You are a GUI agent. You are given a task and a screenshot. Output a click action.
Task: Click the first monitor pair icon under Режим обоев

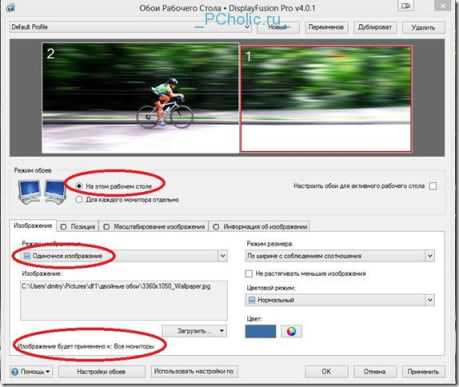coord(30,192)
